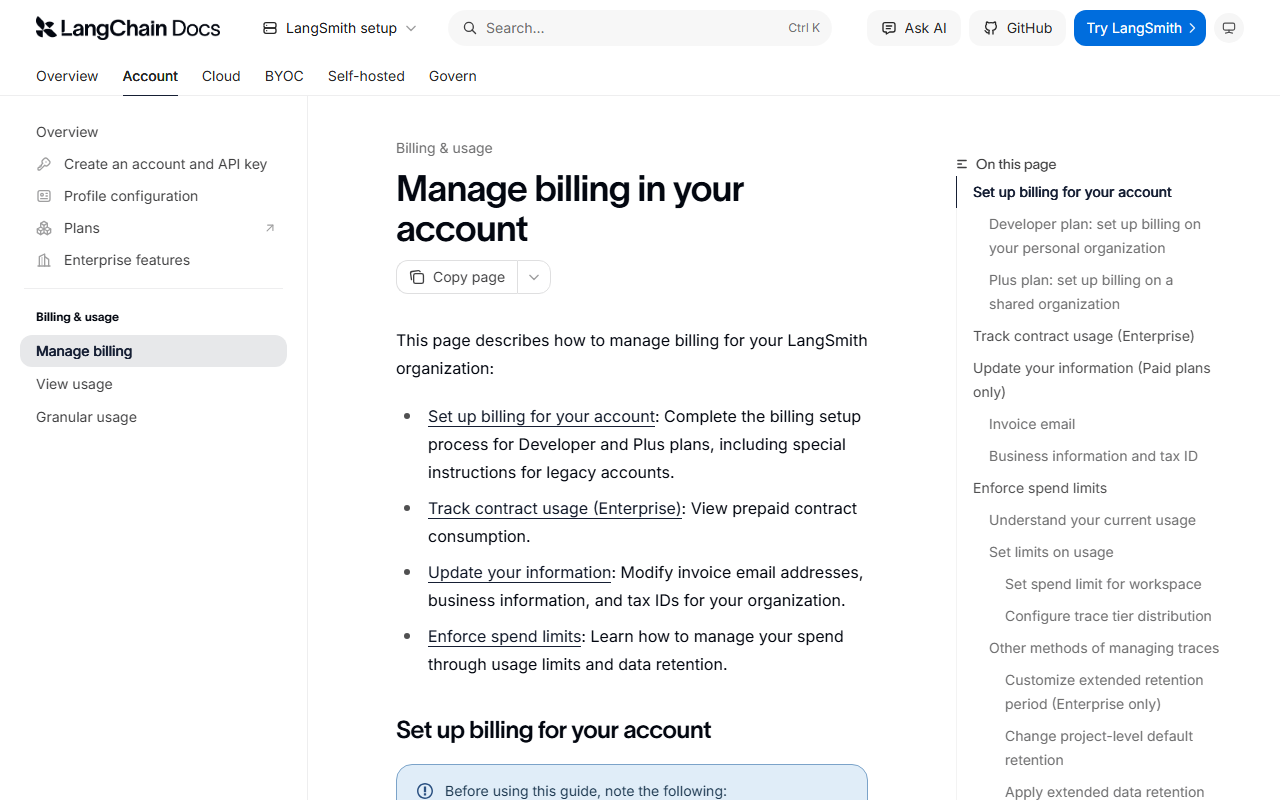Jump to Other methods of managing traces
This screenshot has width=1280, height=800.
coord(1104,648)
